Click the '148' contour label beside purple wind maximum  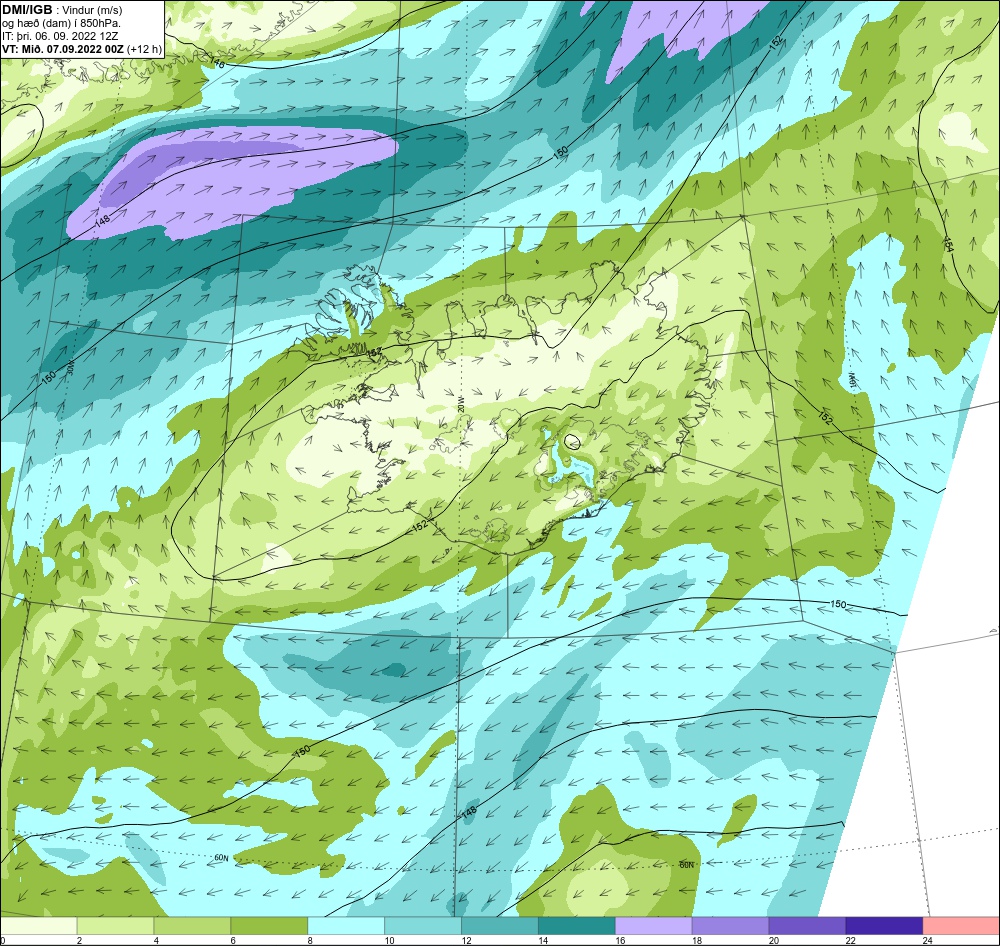[102, 221]
